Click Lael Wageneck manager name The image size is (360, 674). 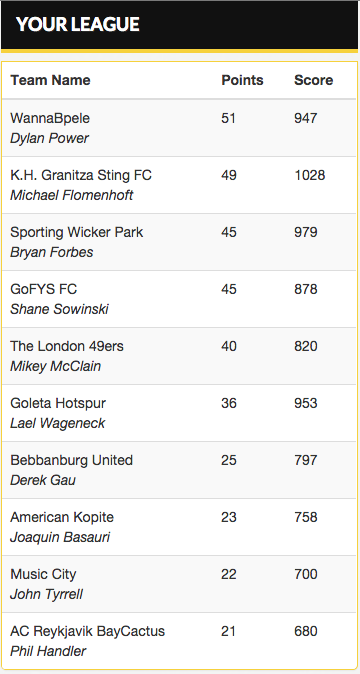click(x=58, y=423)
